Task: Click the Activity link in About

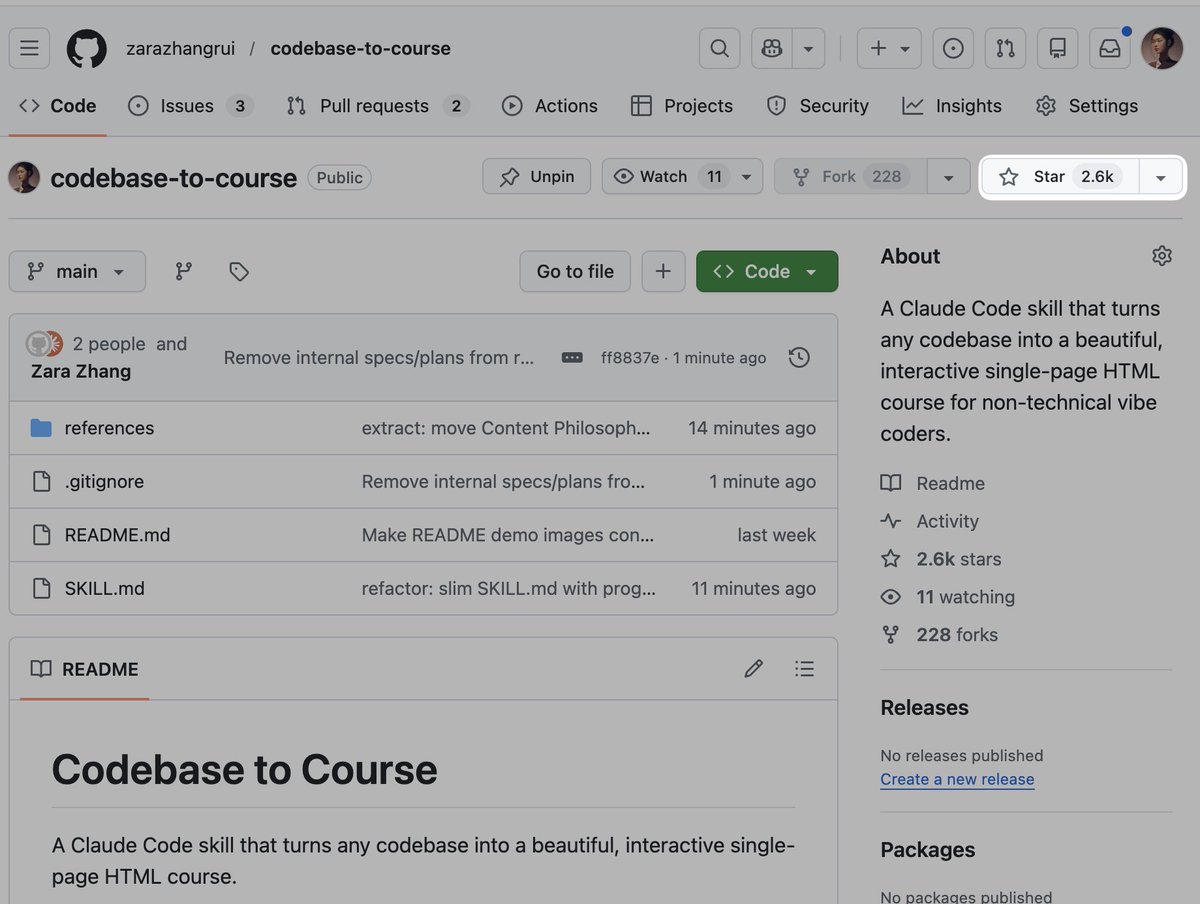Action: tap(930, 521)
